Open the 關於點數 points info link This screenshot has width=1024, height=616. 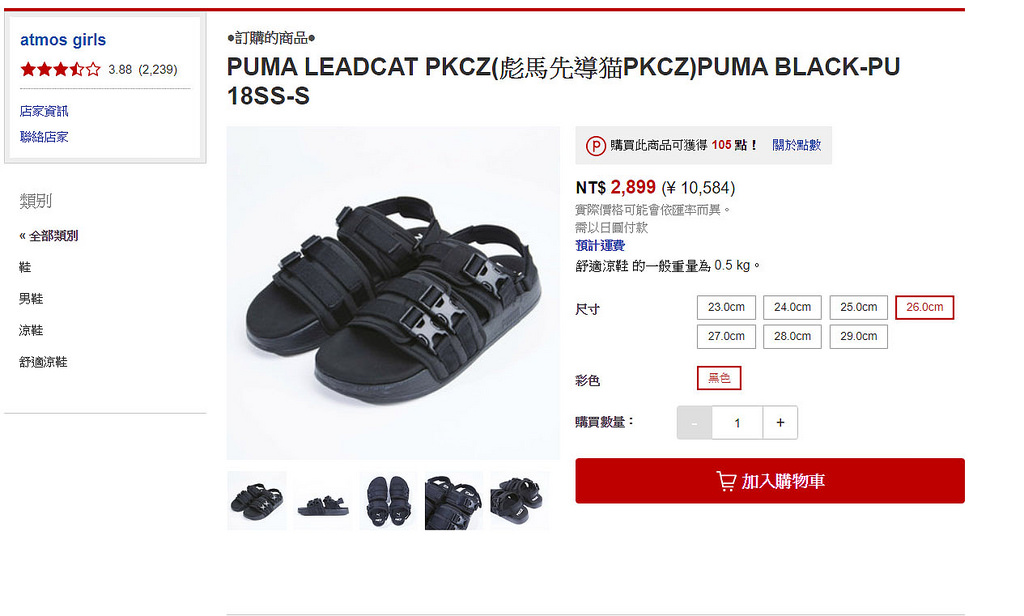click(x=797, y=145)
